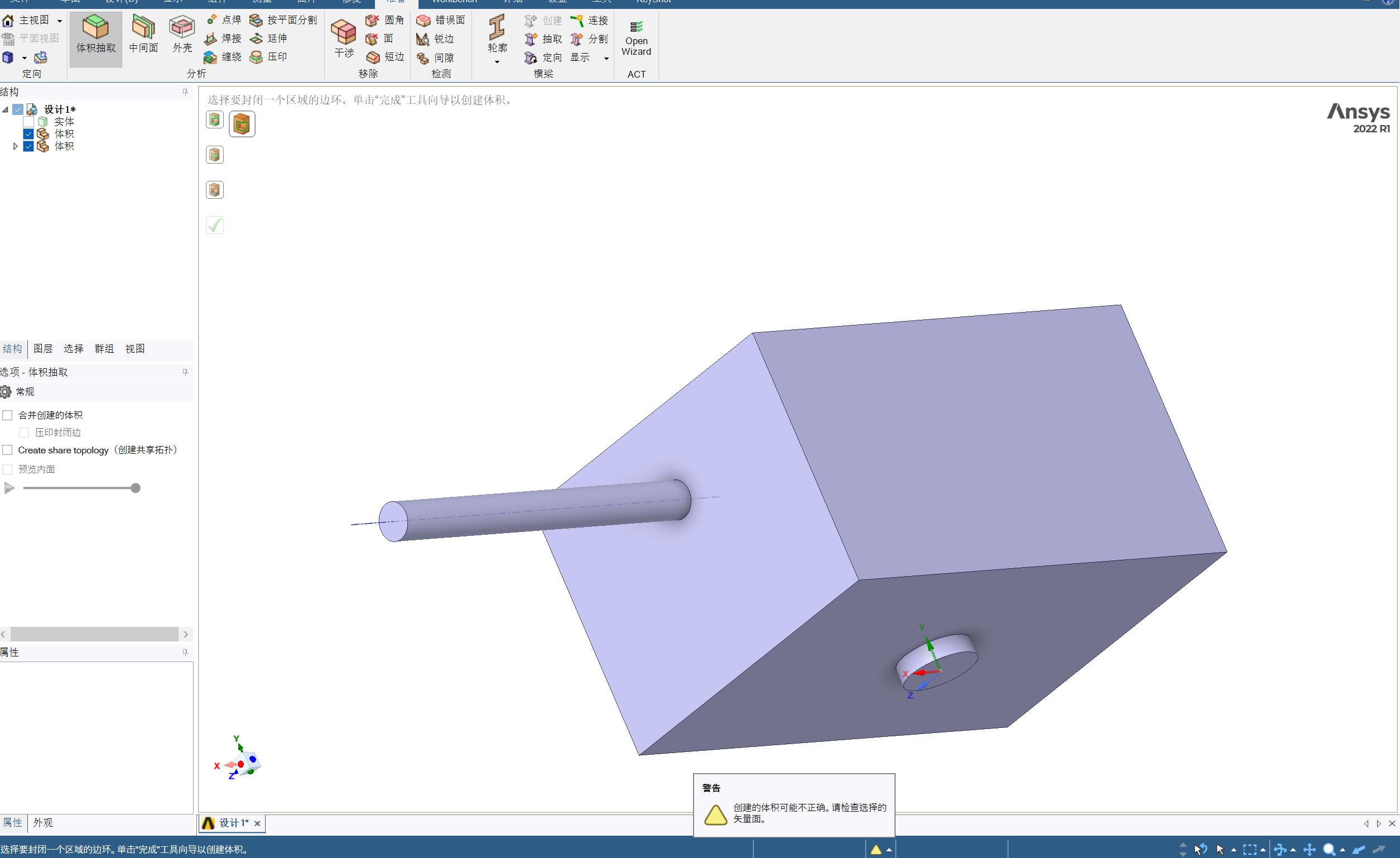Select the cylinder end face in viewport
The width and height of the screenshot is (1400, 858).
(x=393, y=521)
